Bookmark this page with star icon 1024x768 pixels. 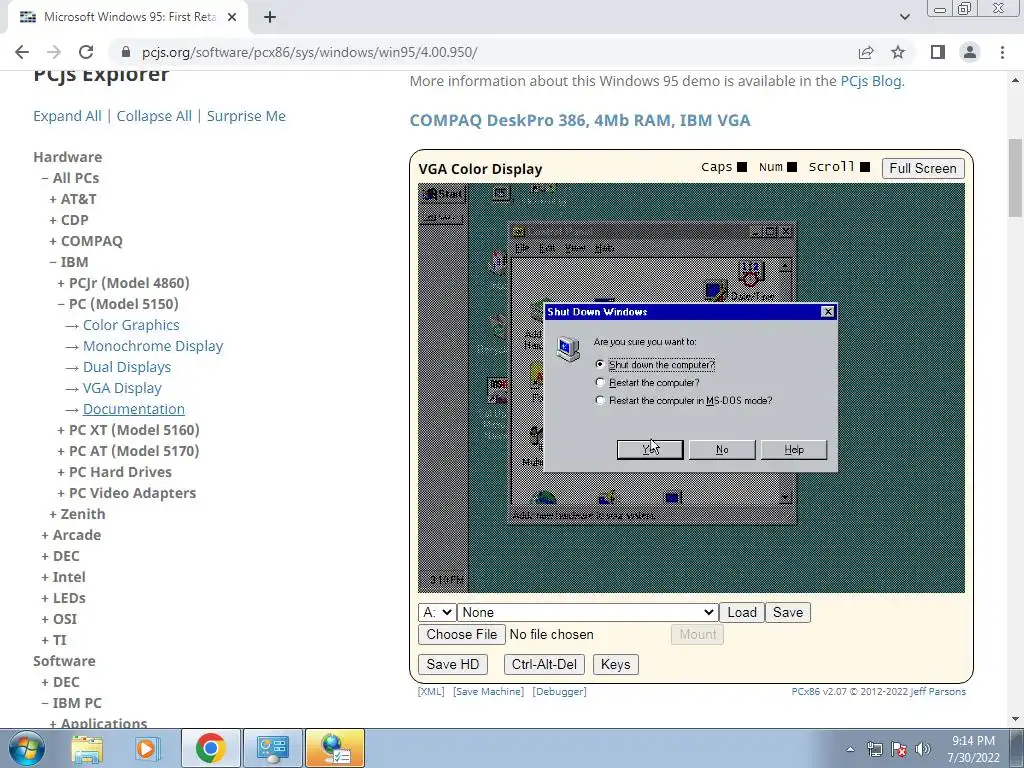(898, 52)
